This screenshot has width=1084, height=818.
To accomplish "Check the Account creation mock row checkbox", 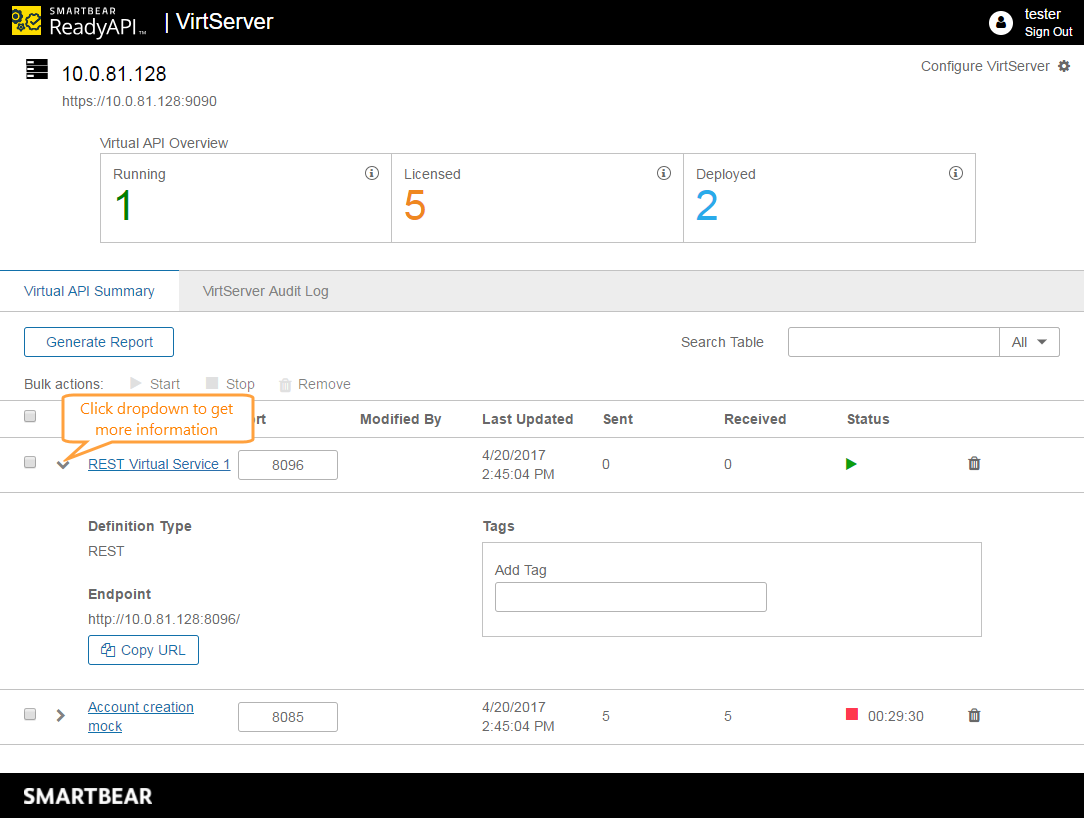I will (x=30, y=714).
